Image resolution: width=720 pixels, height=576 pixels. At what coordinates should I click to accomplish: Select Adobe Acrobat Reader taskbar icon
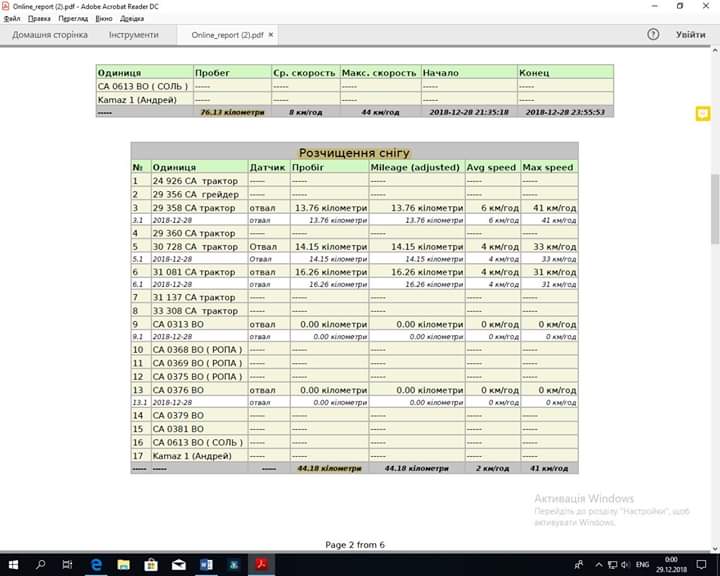pos(261,565)
